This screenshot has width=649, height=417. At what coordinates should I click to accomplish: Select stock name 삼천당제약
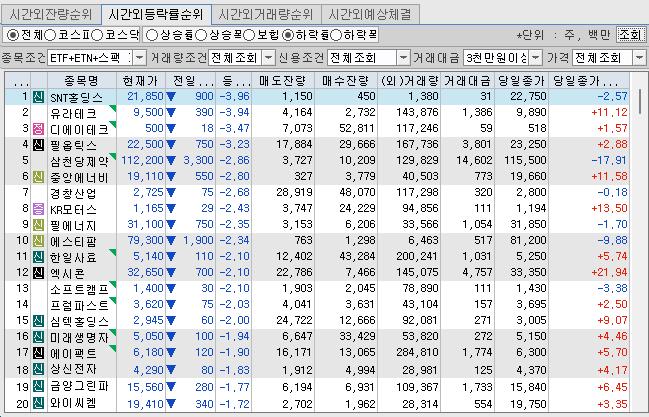79,161
